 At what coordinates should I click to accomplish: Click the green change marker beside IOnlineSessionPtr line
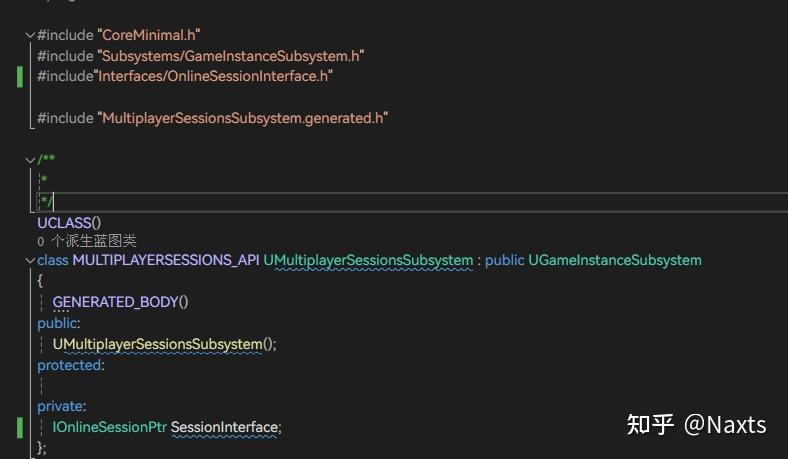coord(20,427)
